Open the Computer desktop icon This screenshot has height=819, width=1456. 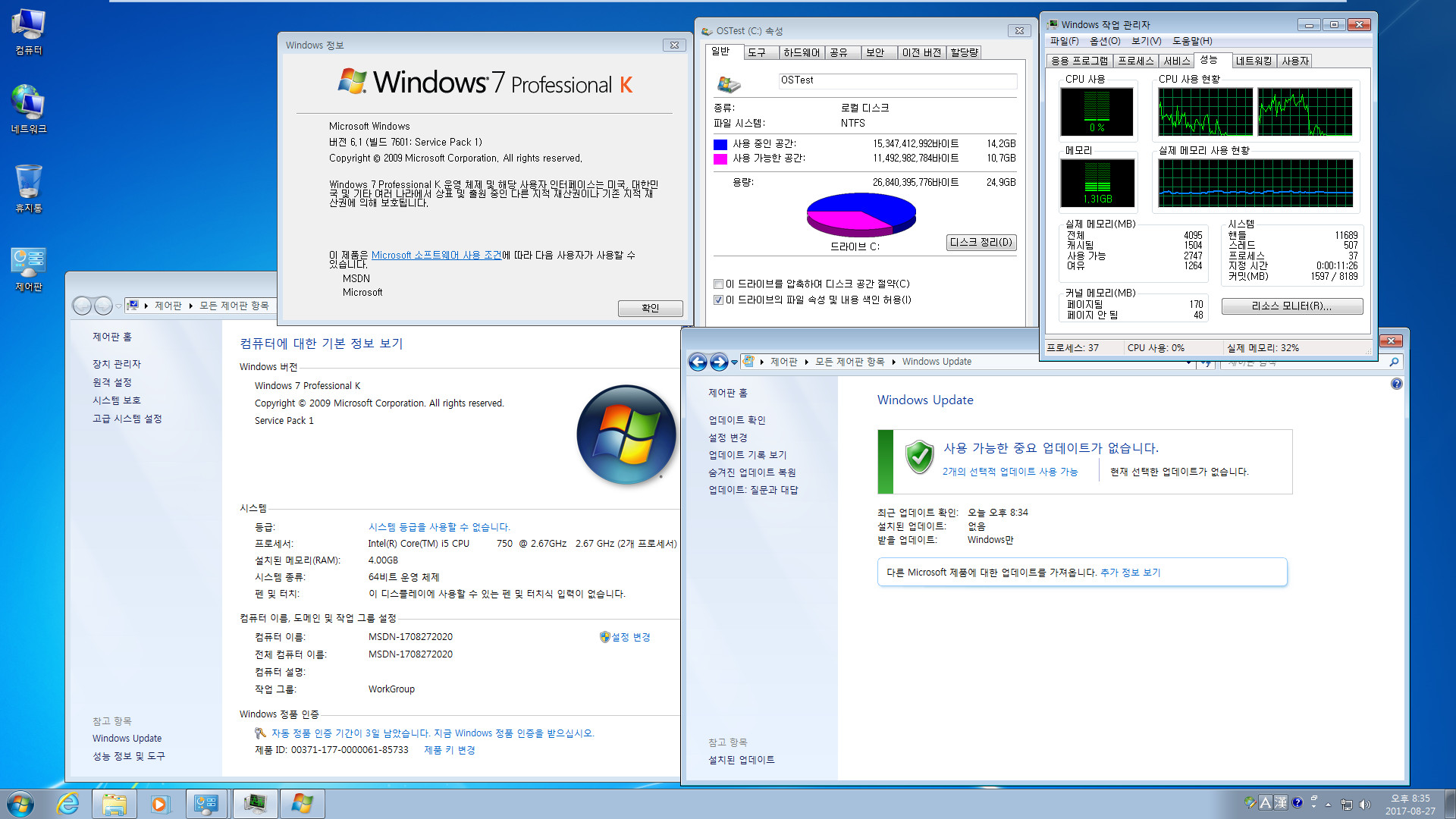(29, 32)
